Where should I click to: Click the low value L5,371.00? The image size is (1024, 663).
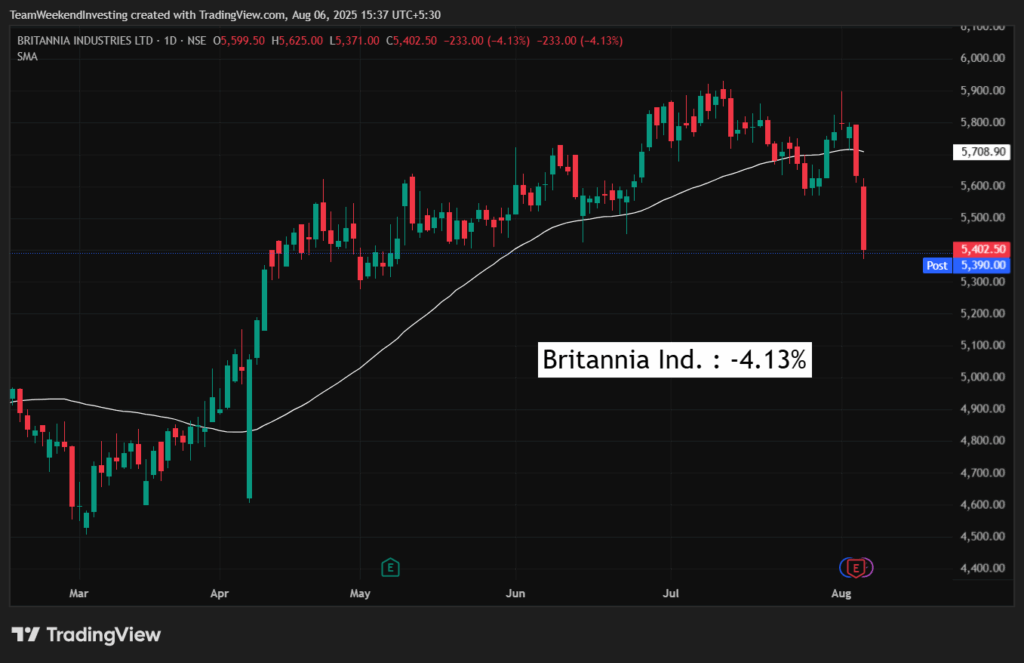354,40
